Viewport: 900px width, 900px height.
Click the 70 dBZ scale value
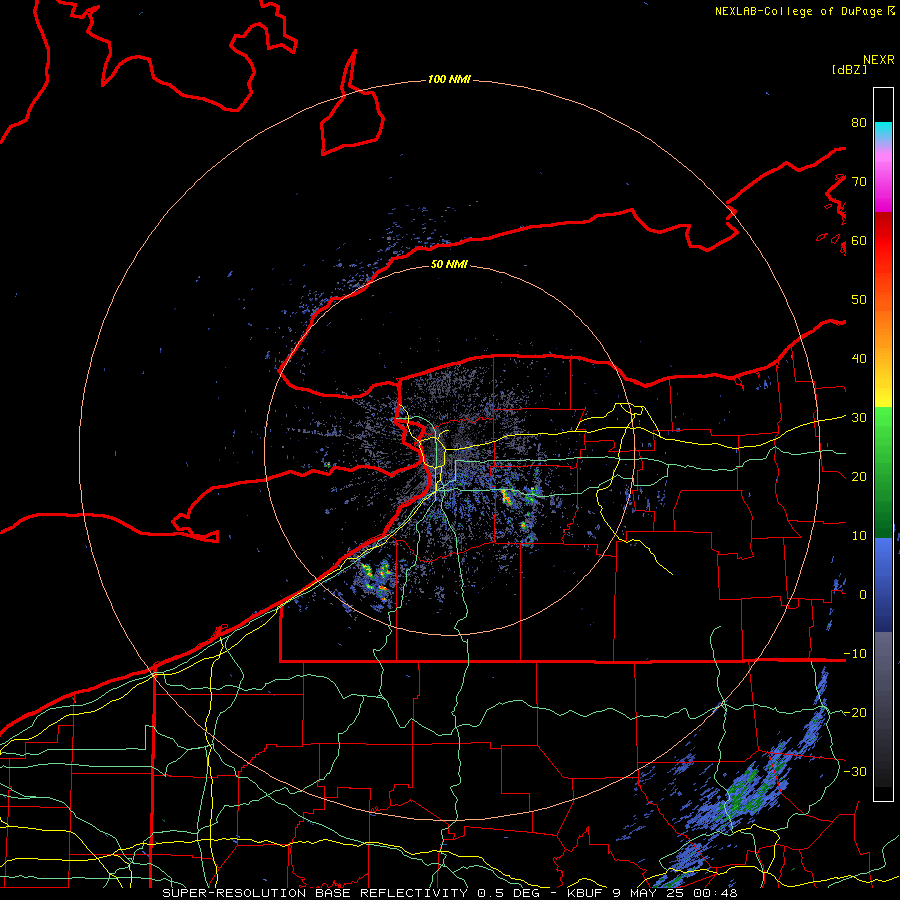pos(859,181)
